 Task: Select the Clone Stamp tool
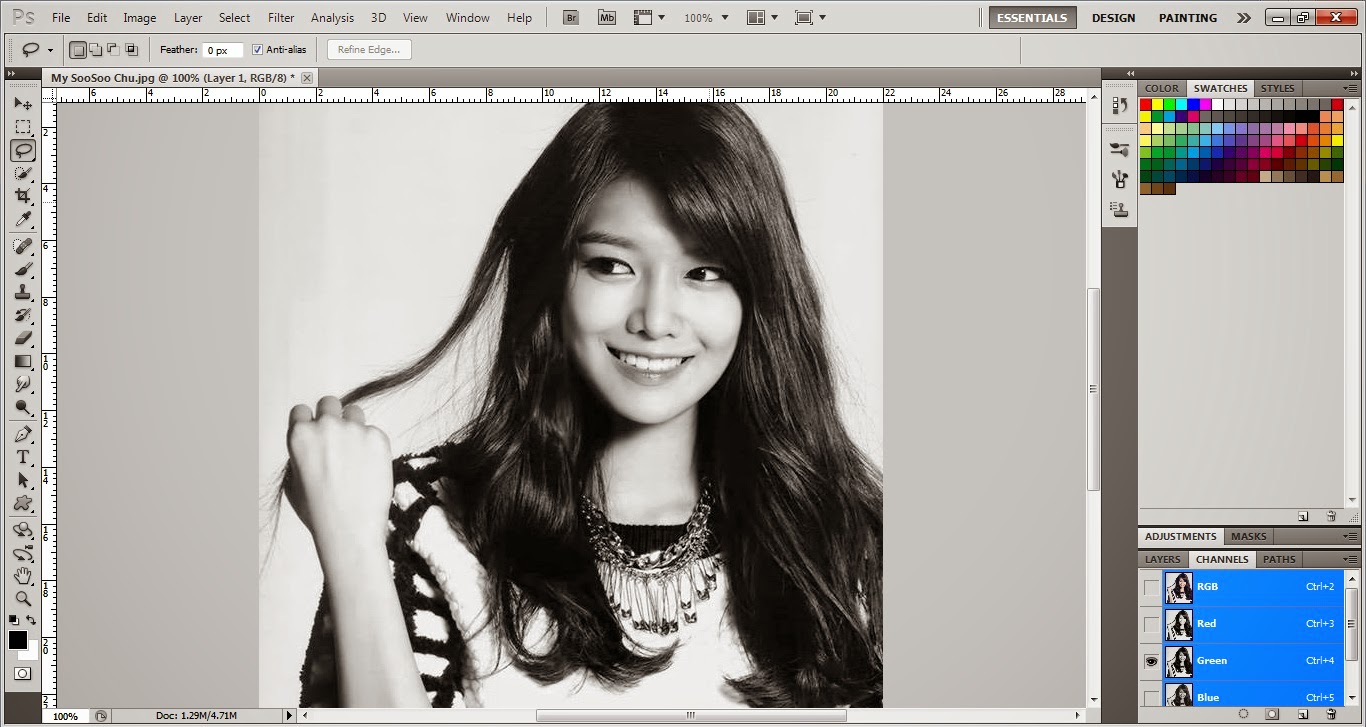click(22, 292)
